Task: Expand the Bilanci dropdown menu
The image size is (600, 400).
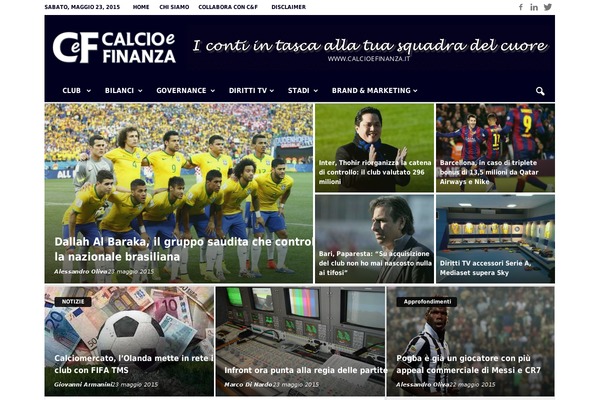Action: click(124, 91)
